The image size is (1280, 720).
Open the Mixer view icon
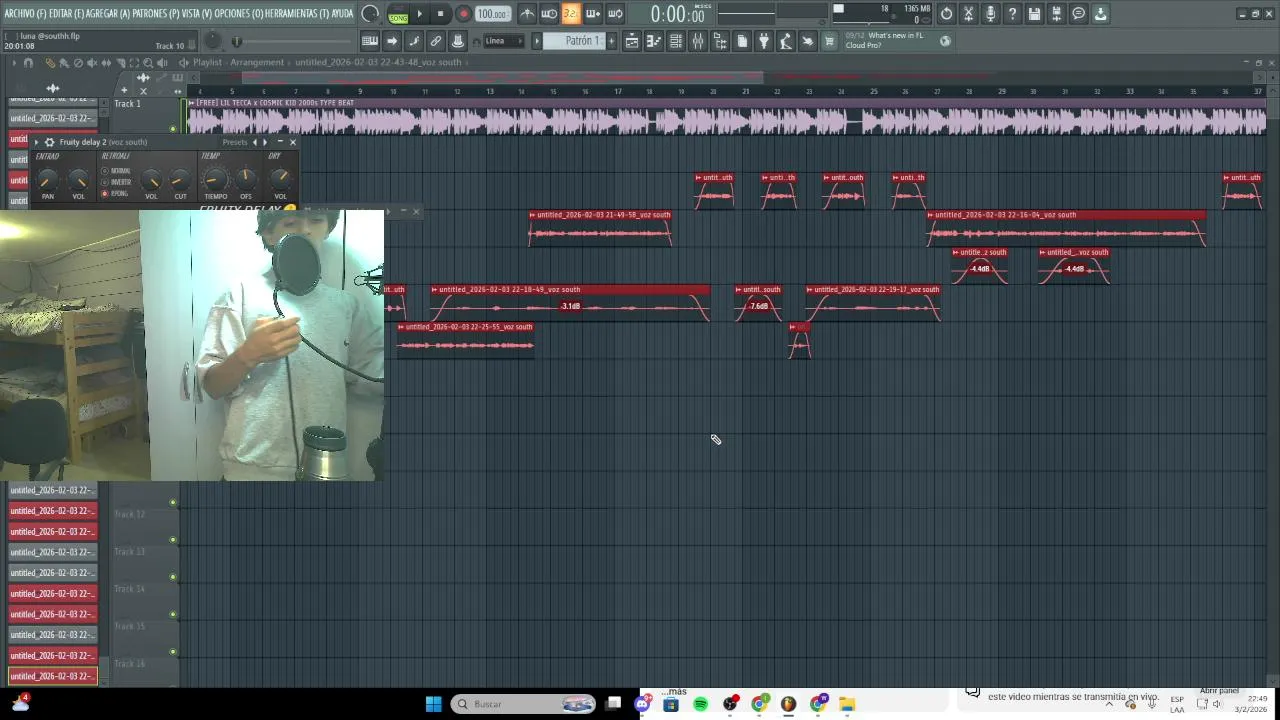click(x=698, y=41)
